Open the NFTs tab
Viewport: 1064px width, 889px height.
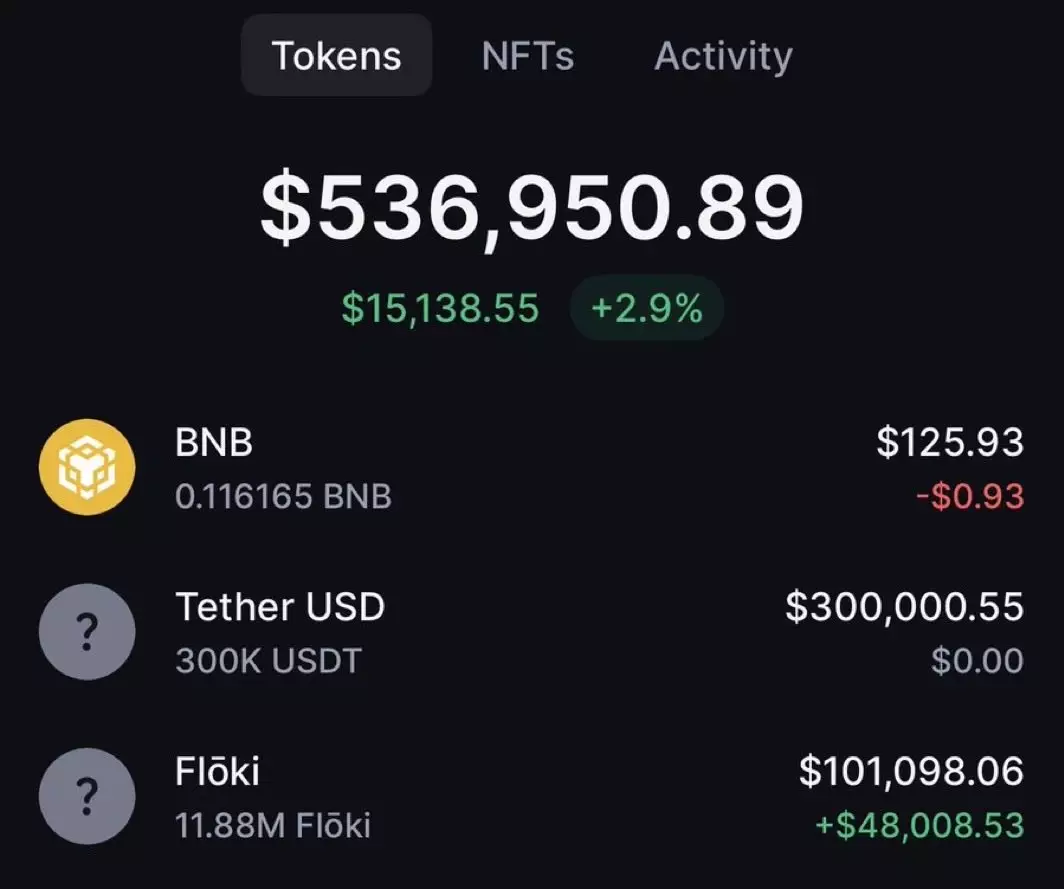[x=527, y=56]
